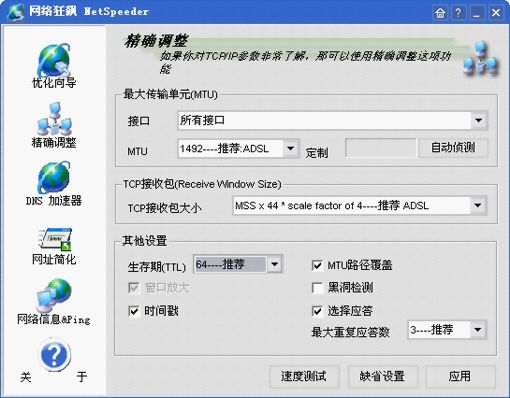
Task: Click the 缺省设置 button
Action: pyautogui.click(x=382, y=376)
